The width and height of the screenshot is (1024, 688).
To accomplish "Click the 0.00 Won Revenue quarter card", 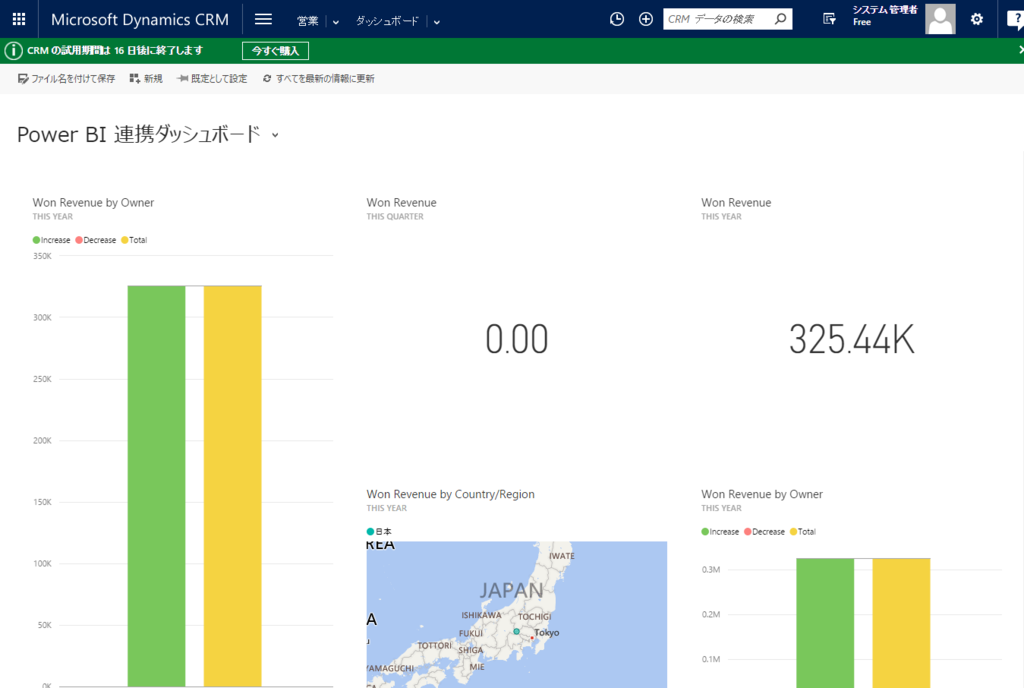I will 517,339.
